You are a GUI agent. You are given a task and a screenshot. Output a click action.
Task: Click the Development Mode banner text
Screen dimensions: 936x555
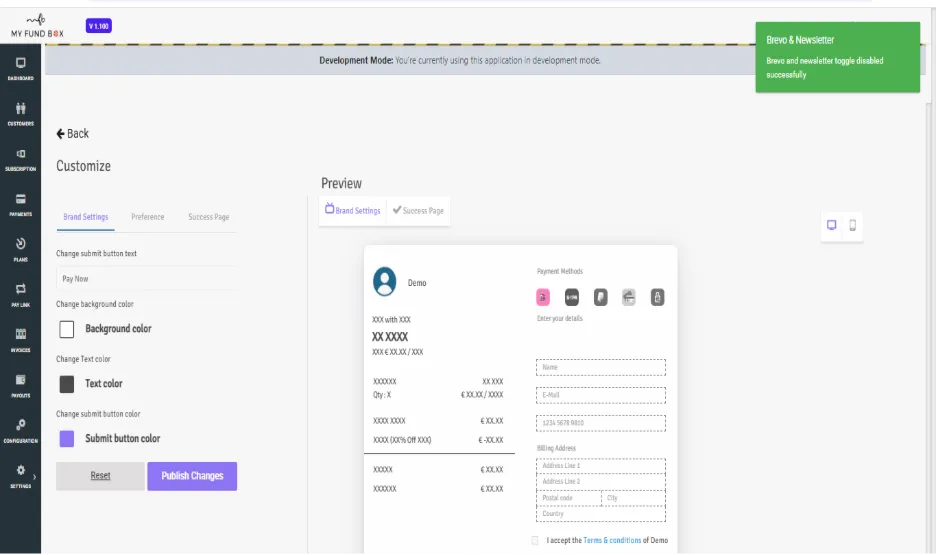pyautogui.click(x=460, y=60)
